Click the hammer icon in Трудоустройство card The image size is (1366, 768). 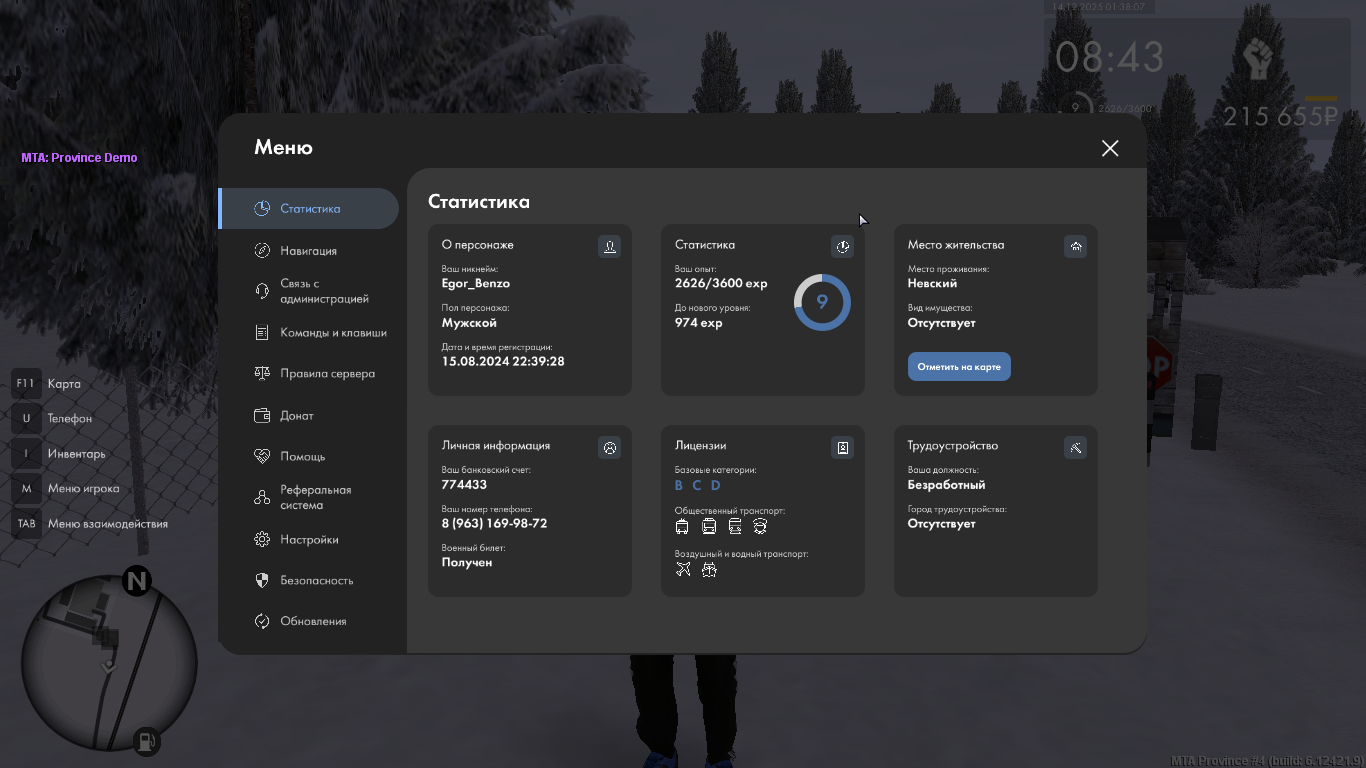pyautogui.click(x=1075, y=447)
